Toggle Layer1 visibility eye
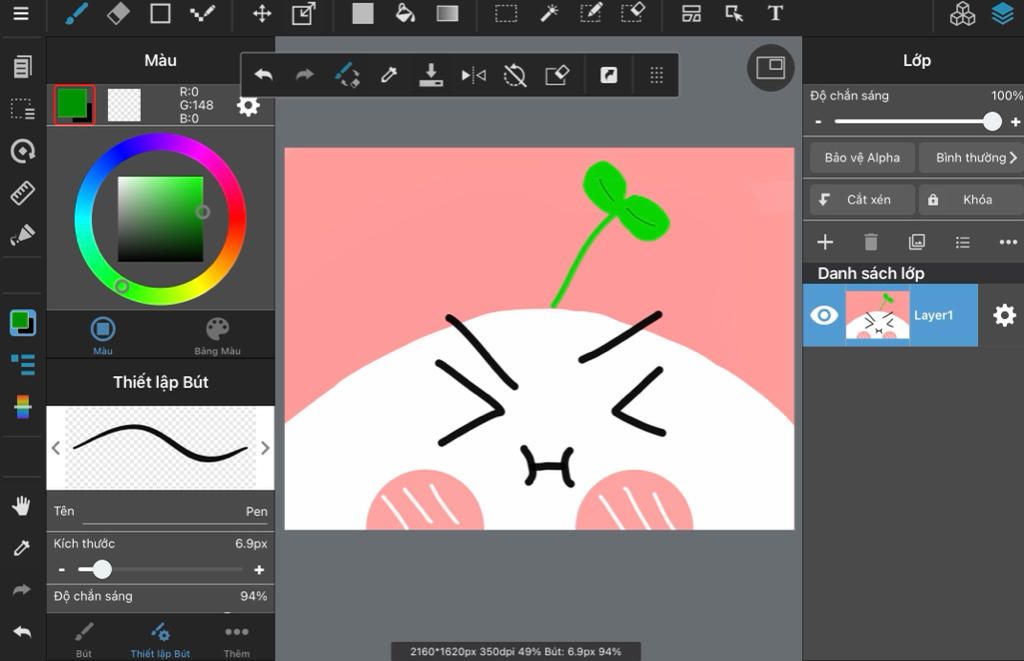Screen dimensions: 1024x661 pos(824,315)
